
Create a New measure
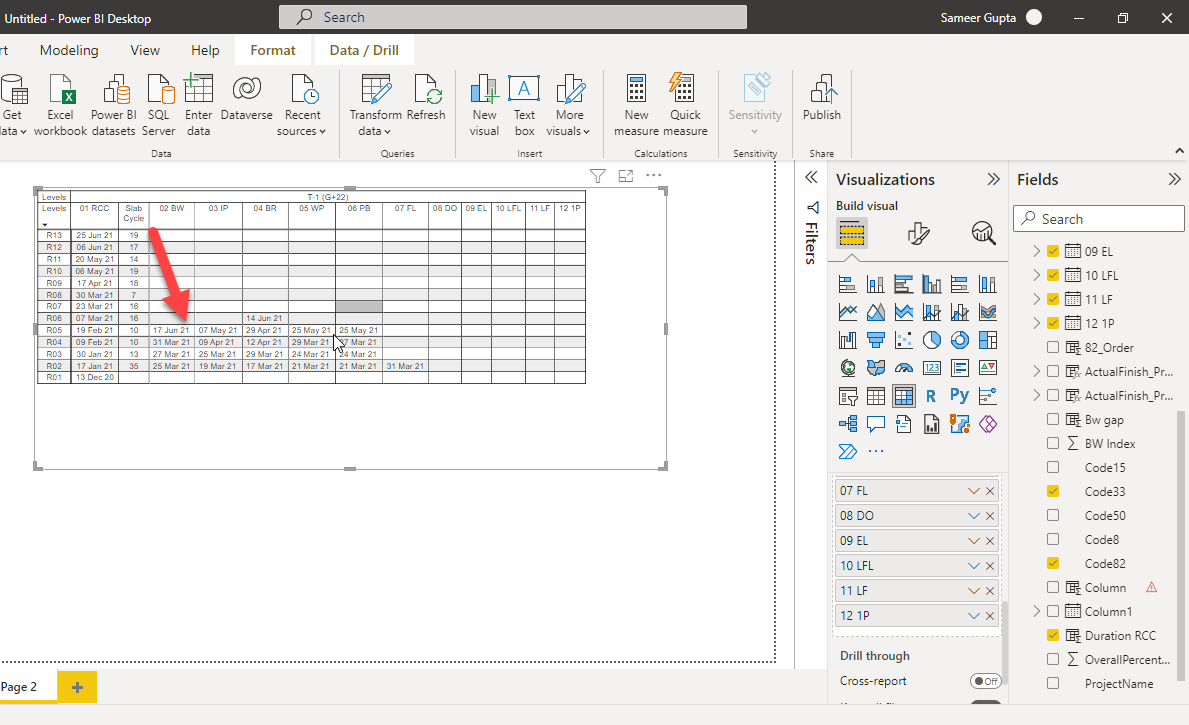[x=636, y=106]
